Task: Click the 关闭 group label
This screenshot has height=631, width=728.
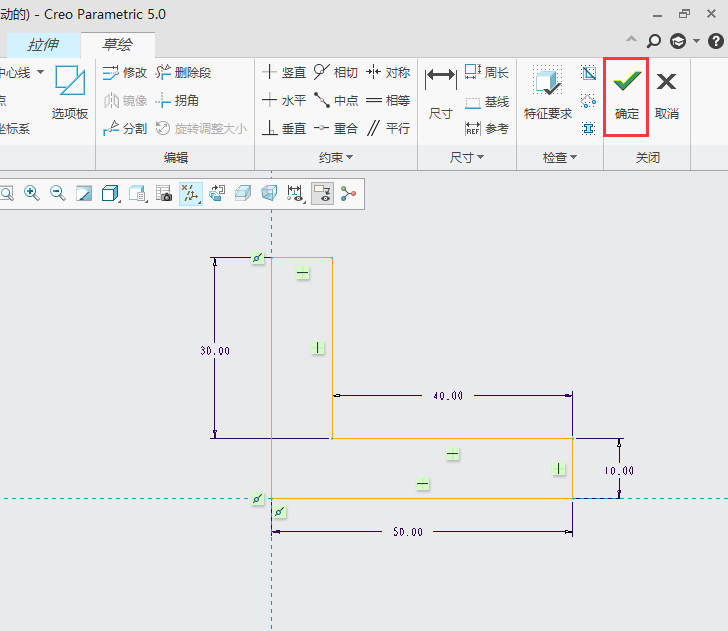Action: 648,158
